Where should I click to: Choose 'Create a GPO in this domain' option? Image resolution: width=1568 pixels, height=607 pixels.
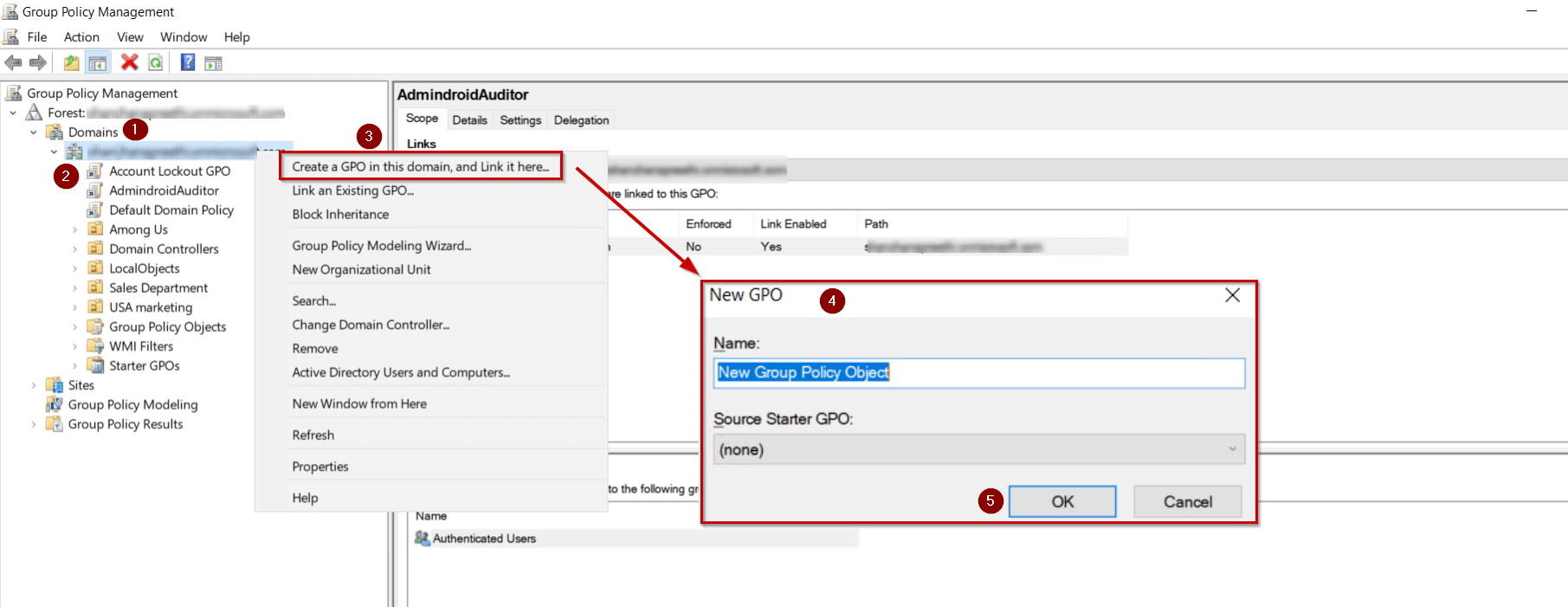(420, 166)
